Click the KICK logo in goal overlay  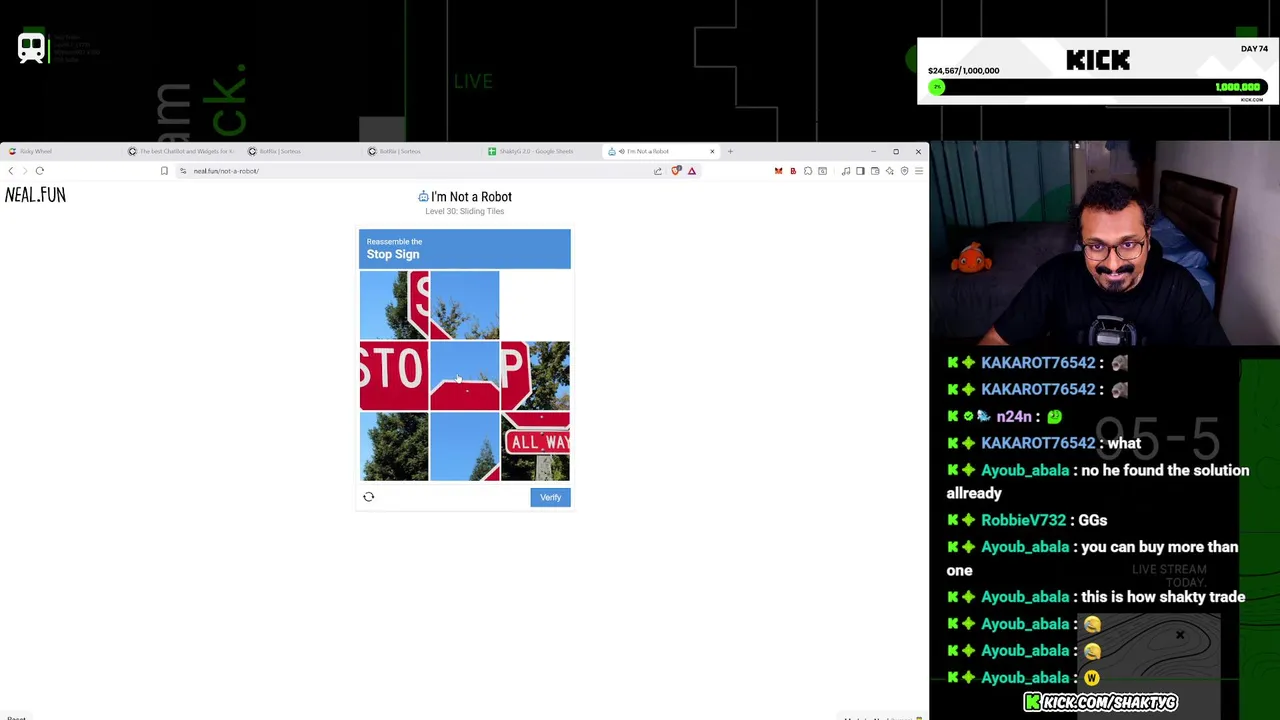coord(1098,60)
